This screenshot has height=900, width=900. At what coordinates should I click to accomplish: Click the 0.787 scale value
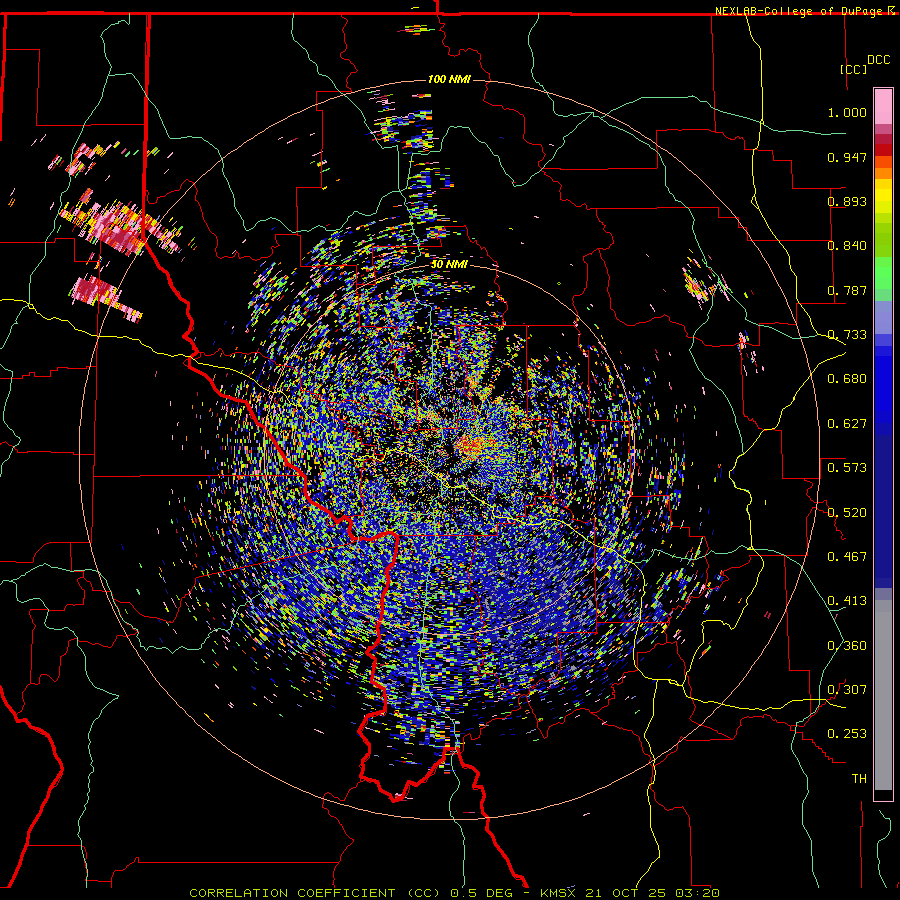pos(847,290)
